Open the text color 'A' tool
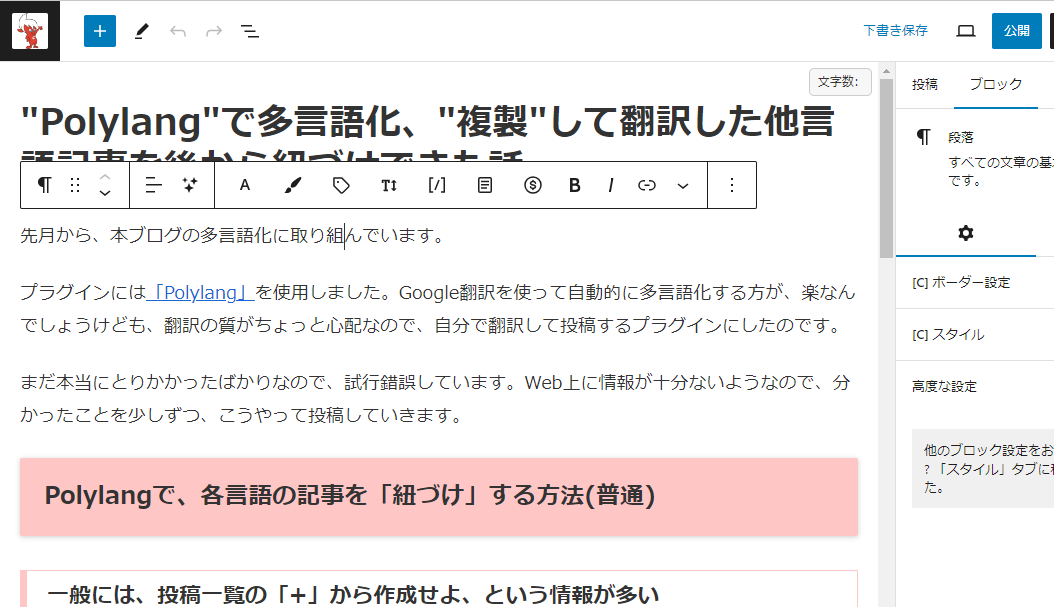Image resolution: width=1054 pixels, height=607 pixels. 245,185
